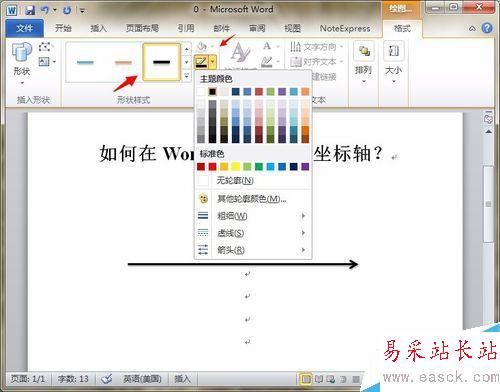This screenshot has height=392, width=500.
Task: Open 对齐文本 align text dropdown
Action: 317,62
